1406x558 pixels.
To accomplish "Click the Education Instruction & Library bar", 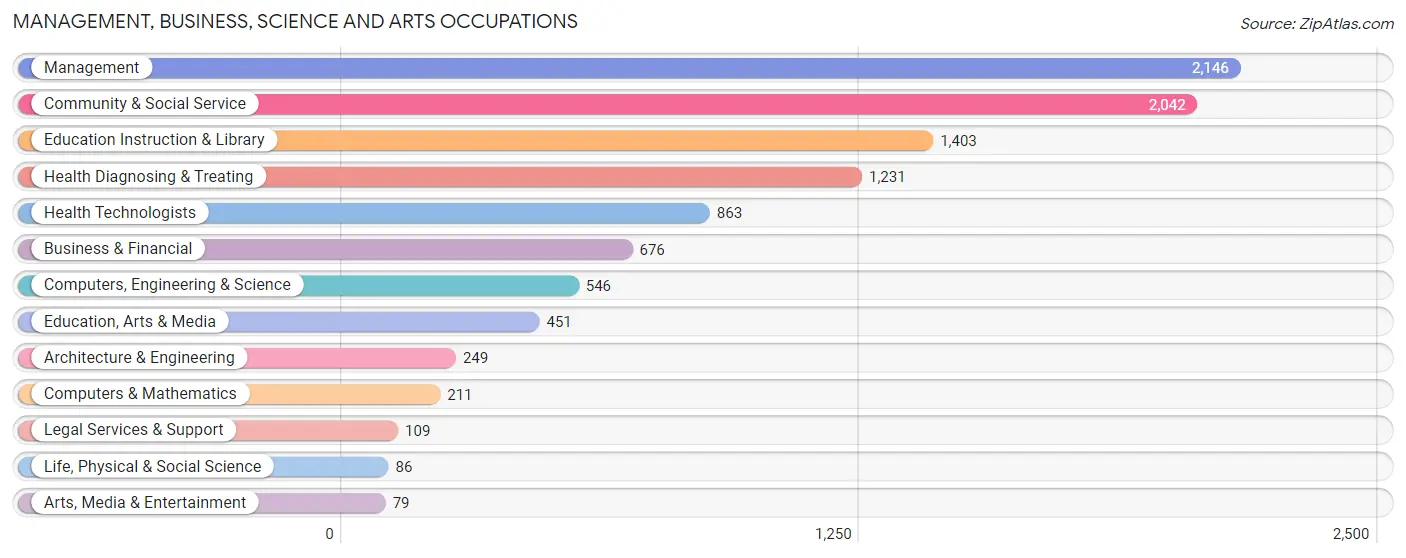I will coord(475,140).
